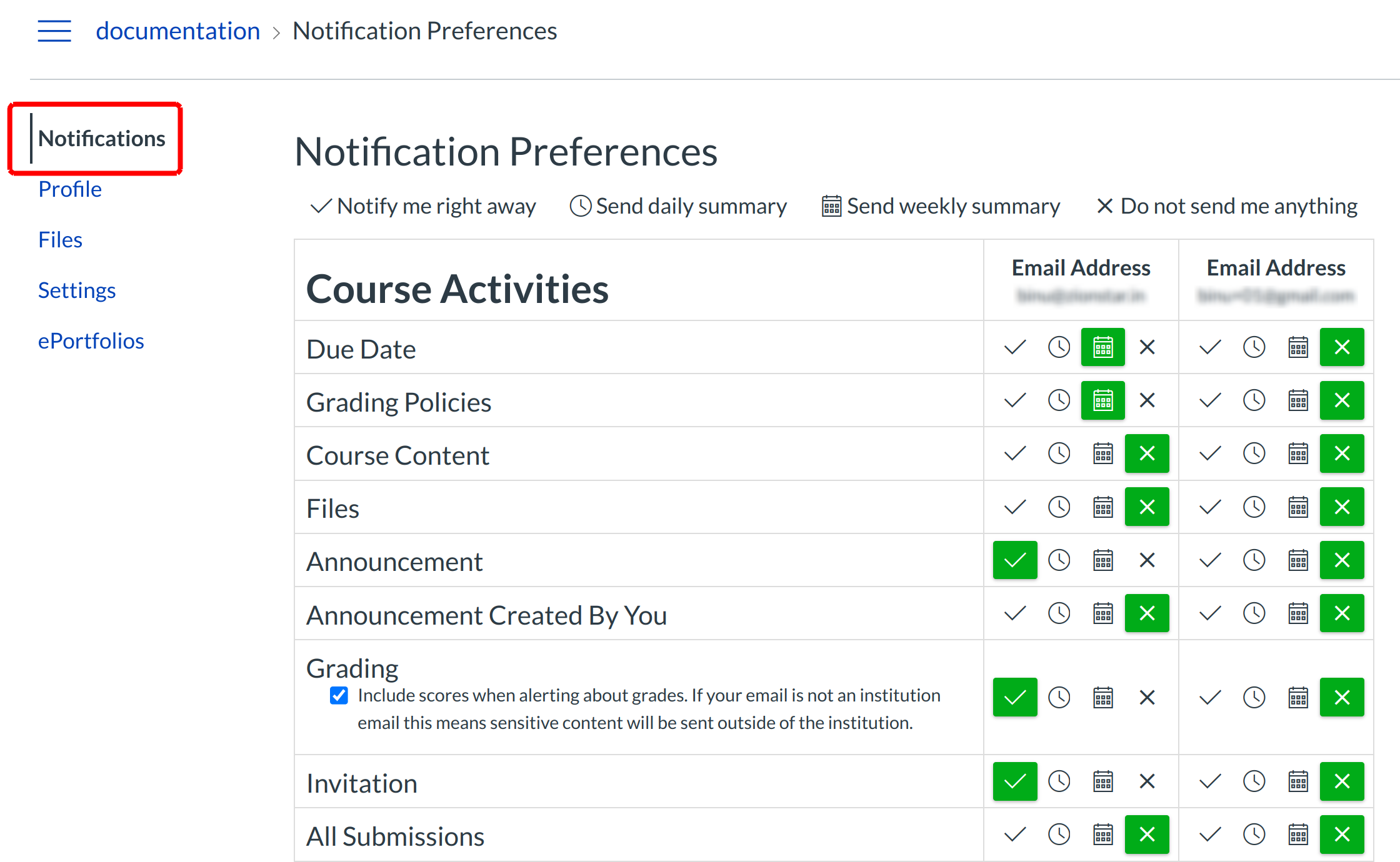Go to Files in sidebar
1400x862 pixels.
tap(60, 240)
